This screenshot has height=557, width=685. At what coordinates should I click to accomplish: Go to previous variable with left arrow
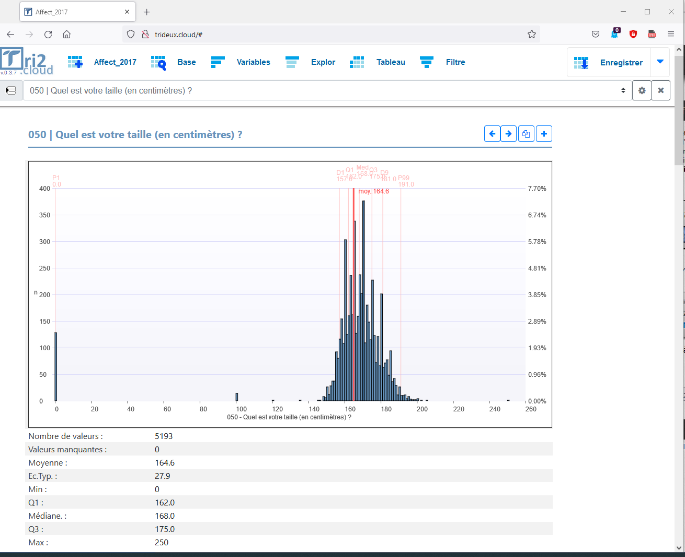[492, 134]
